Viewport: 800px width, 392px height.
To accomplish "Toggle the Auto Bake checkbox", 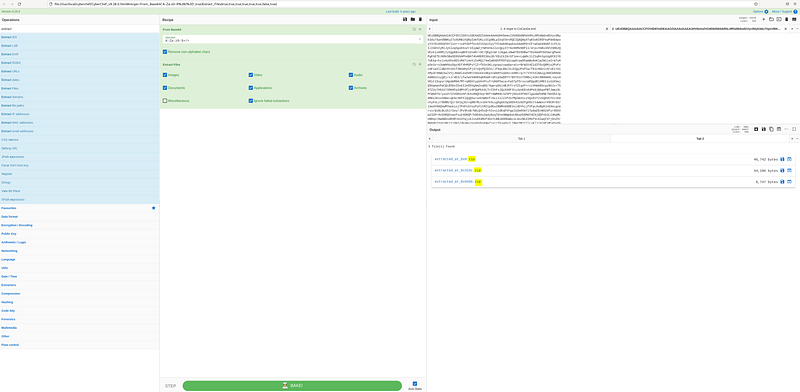I will pos(415,383).
